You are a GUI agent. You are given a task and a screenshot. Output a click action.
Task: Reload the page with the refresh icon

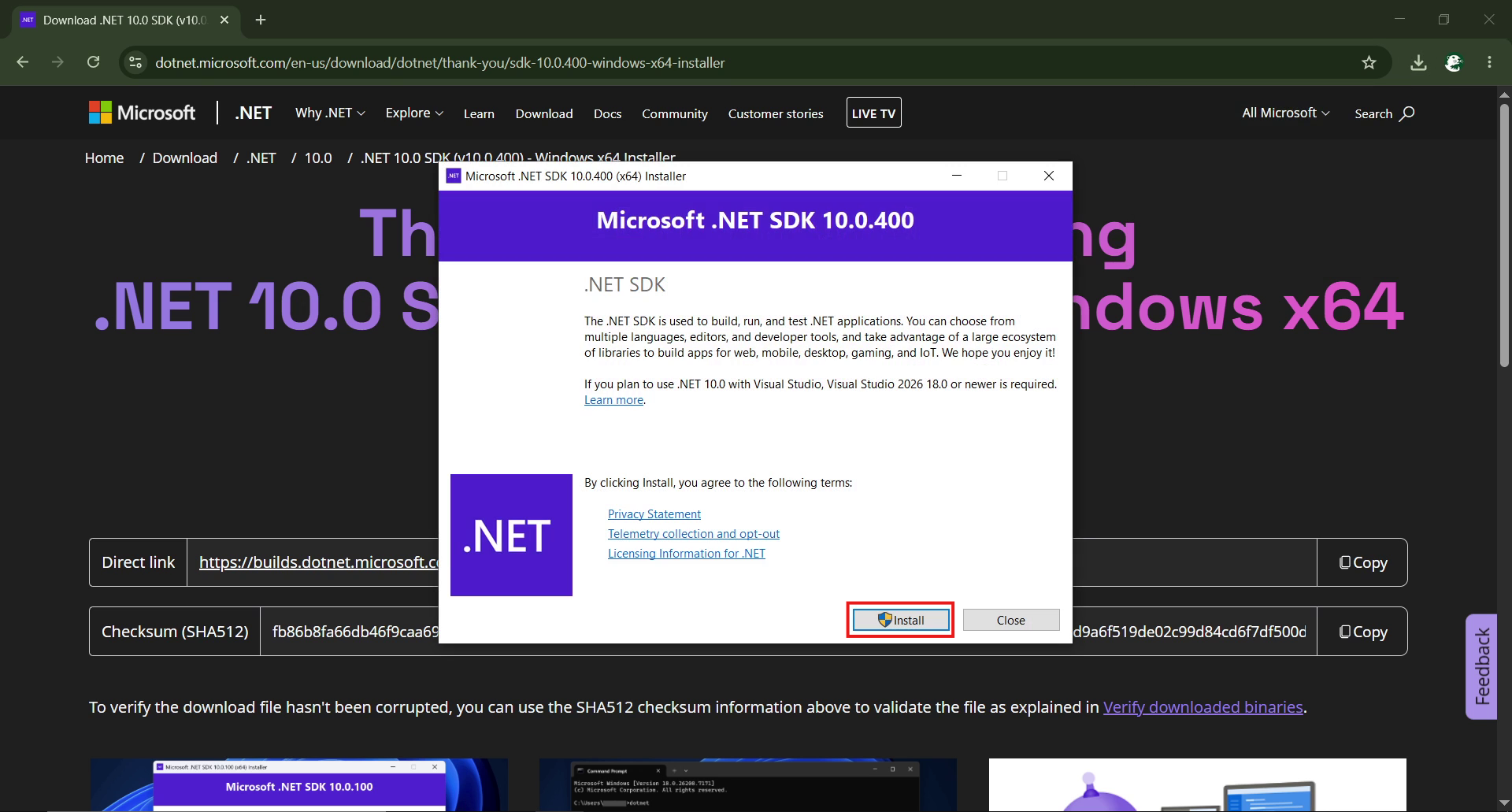[93, 62]
